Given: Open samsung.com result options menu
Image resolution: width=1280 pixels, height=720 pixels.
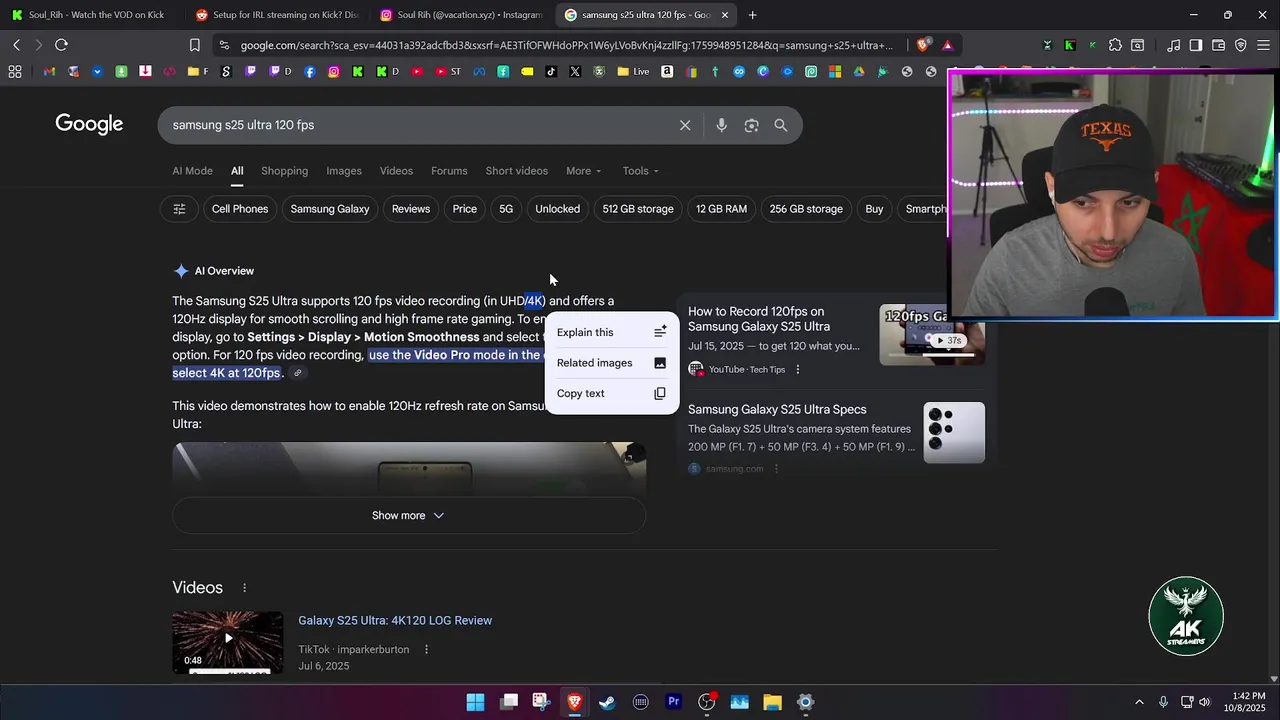Looking at the screenshot, I should [776, 469].
